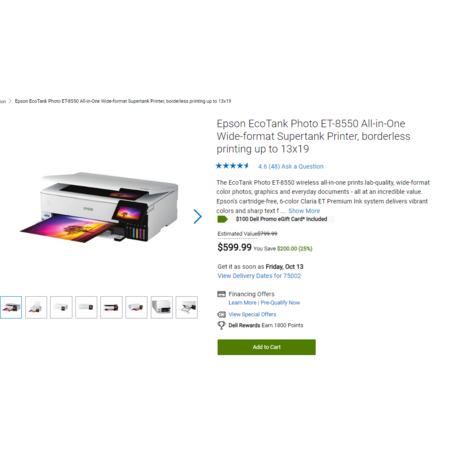Click the green promo tag icon

[x=222, y=219]
